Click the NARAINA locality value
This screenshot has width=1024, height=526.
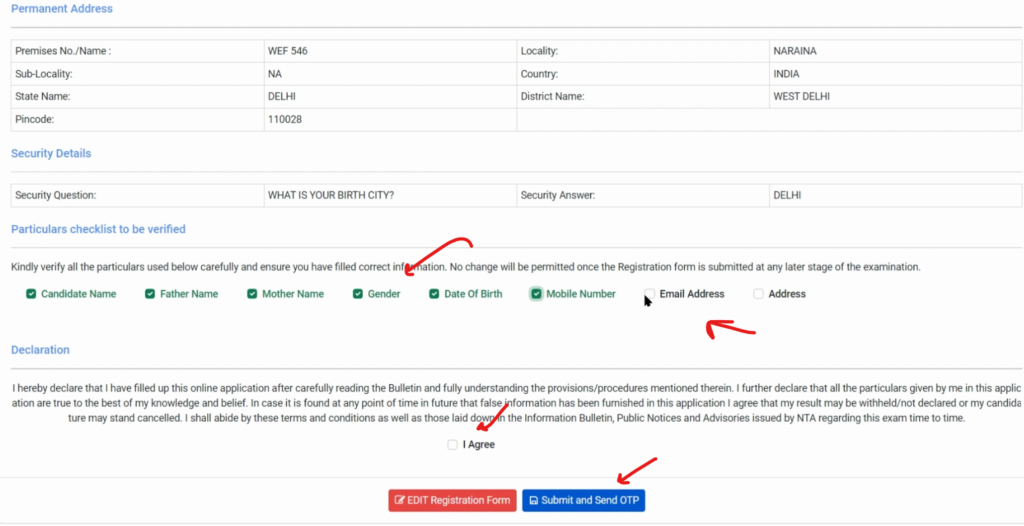[x=795, y=51]
